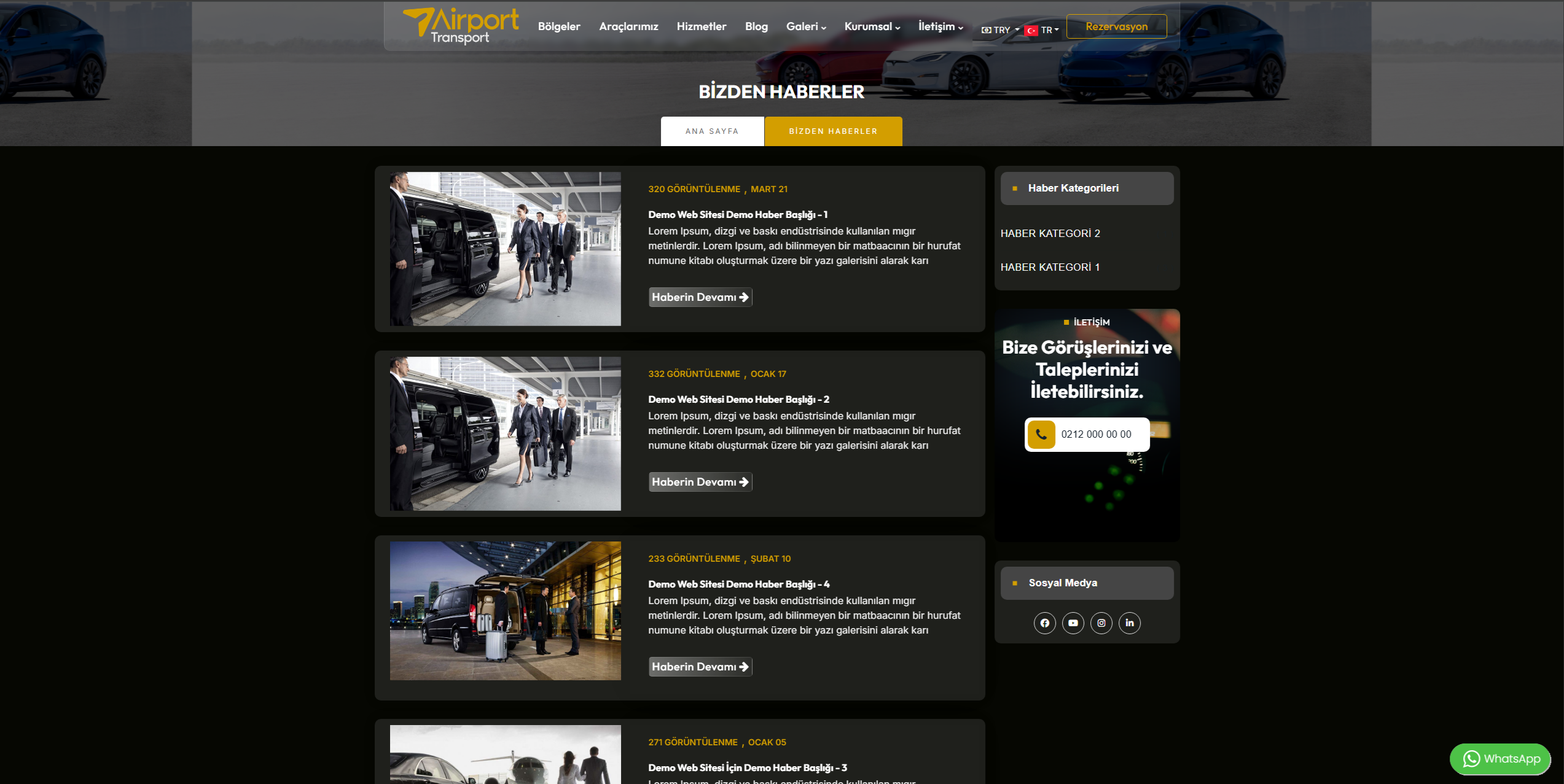Screen dimensions: 1564x784
Task: Expand the TRY currency dropdown
Action: click(x=1000, y=30)
